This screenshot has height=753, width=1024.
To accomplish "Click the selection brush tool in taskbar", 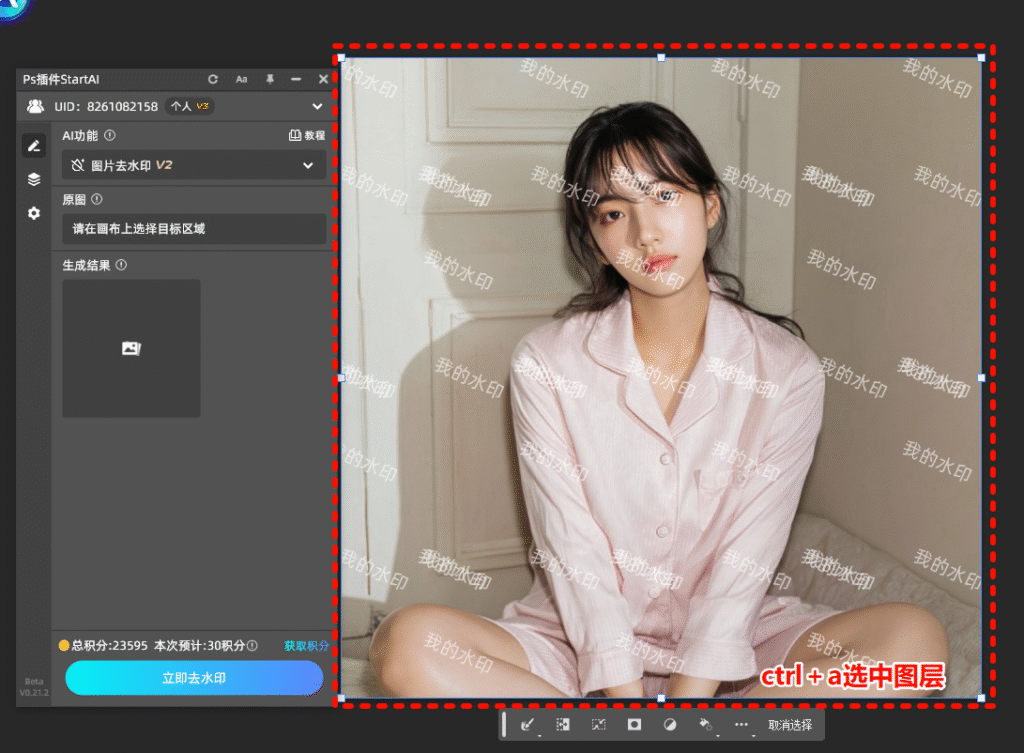I will [x=527, y=725].
